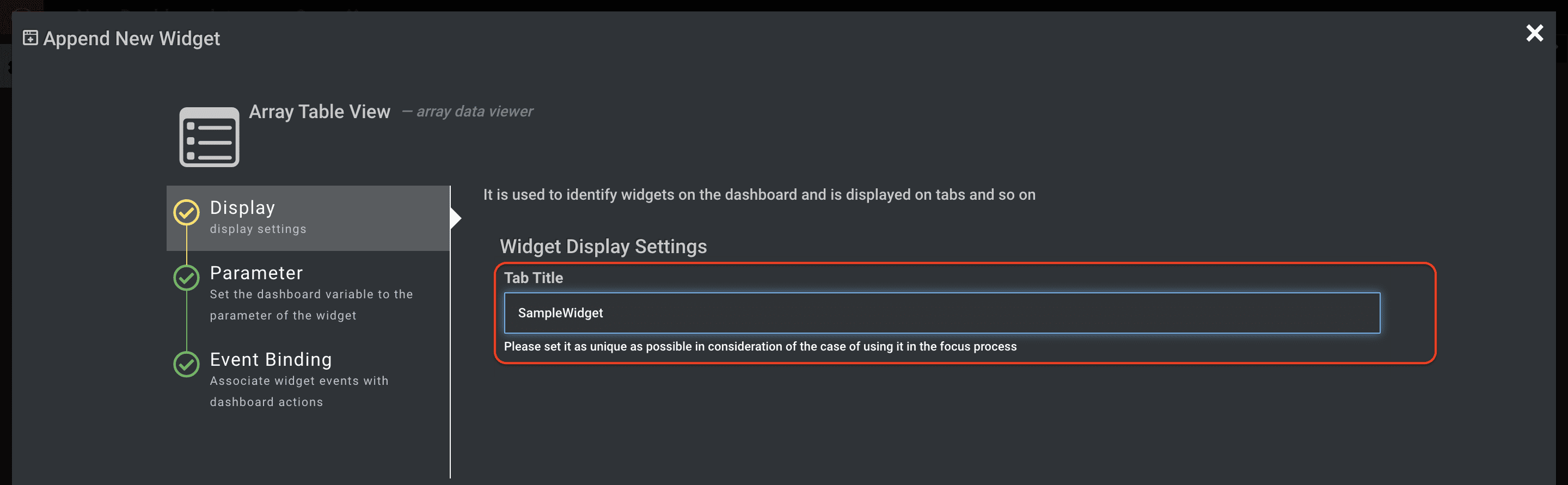
Task: Click the 'display settings' subtitle text
Action: tap(258, 229)
